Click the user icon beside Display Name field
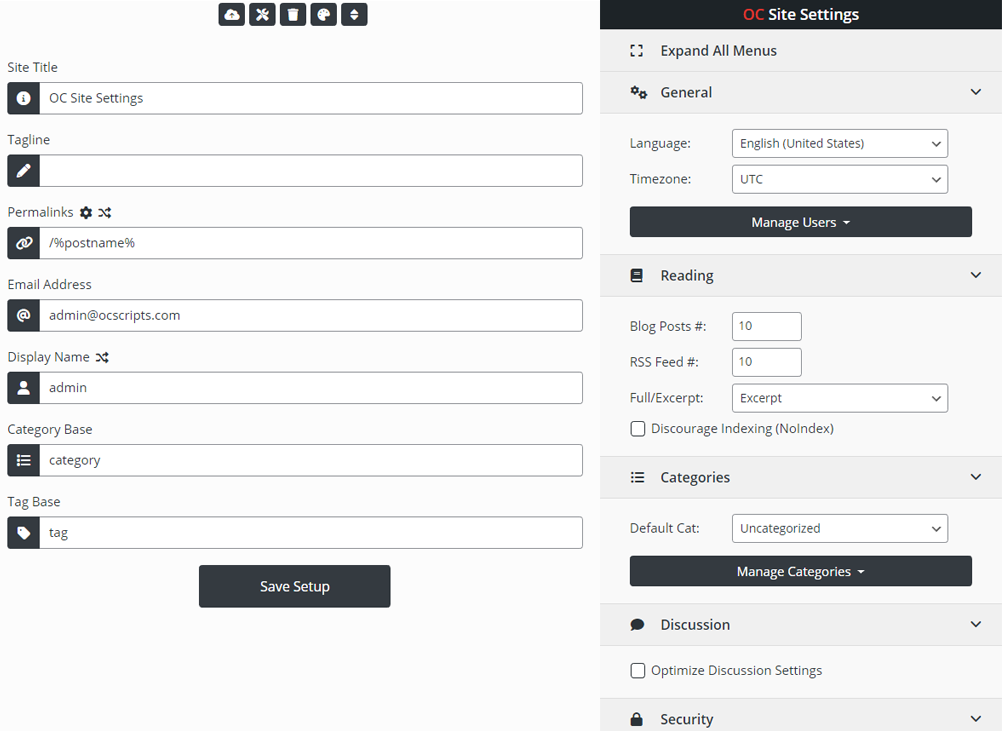The image size is (1002, 731). [24, 388]
